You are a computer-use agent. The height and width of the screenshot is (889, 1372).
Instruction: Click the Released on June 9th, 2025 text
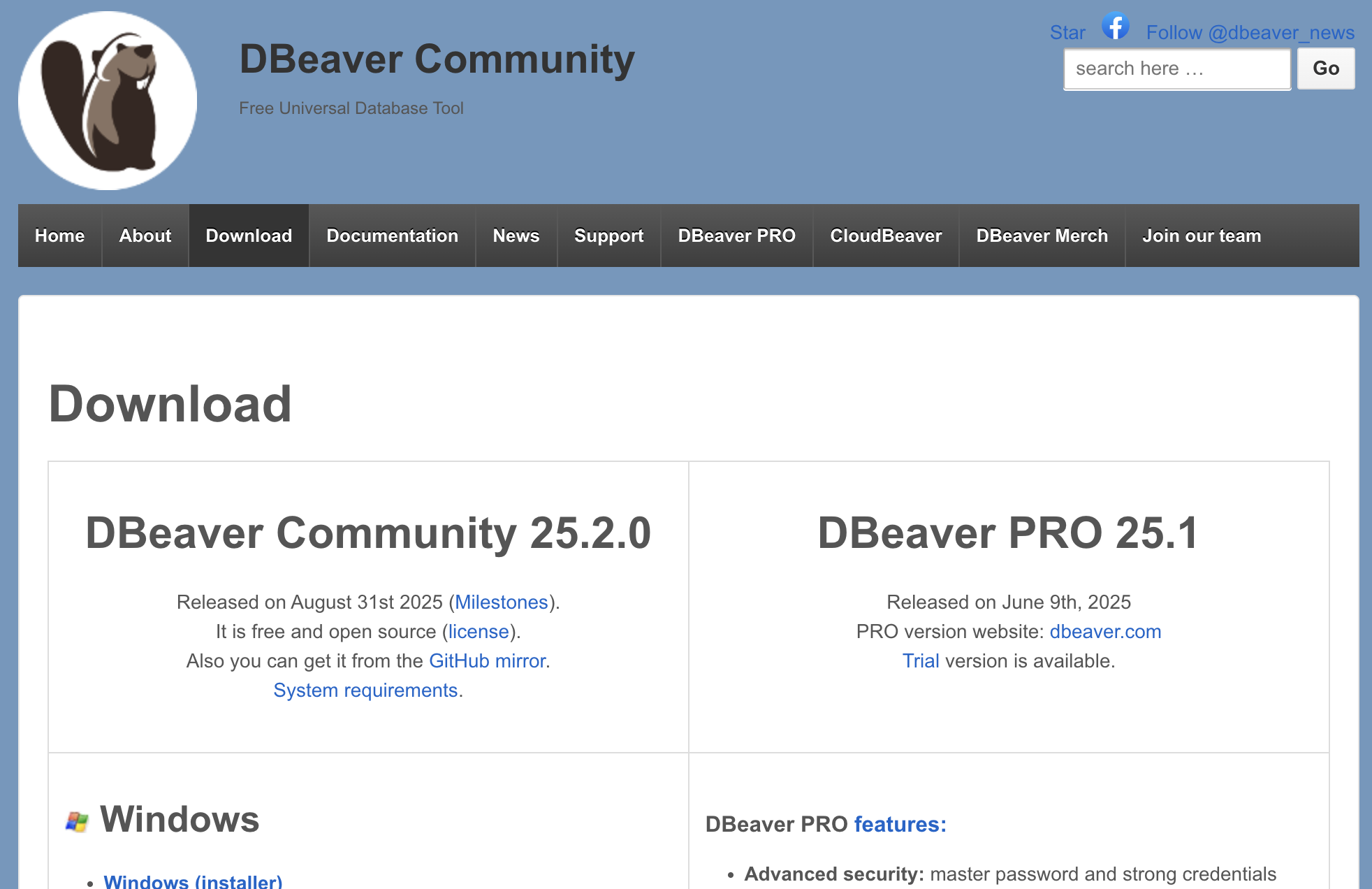point(1009,602)
